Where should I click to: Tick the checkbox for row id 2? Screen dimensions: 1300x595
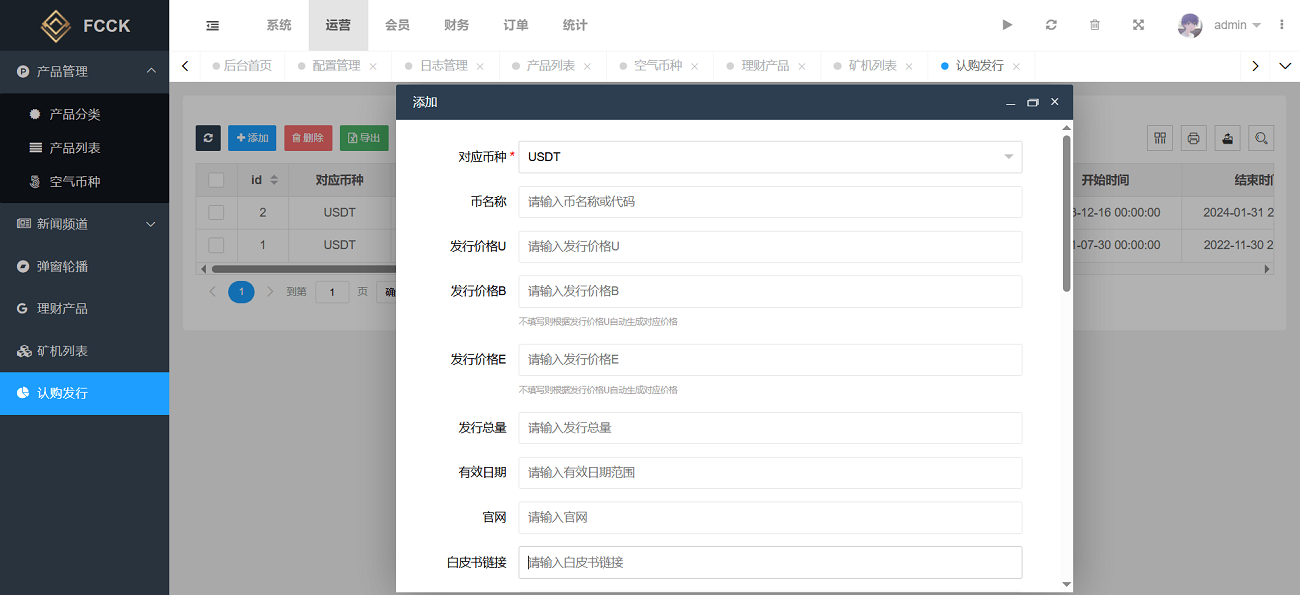pyautogui.click(x=216, y=212)
